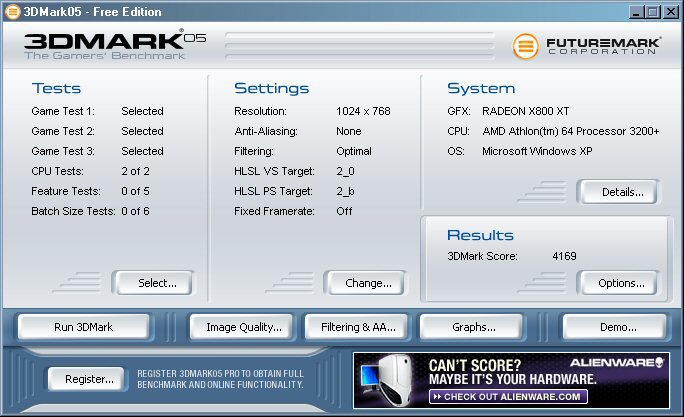Viewport: 684px width, 417px height.
Task: Click the System section heading
Action: [481, 89]
